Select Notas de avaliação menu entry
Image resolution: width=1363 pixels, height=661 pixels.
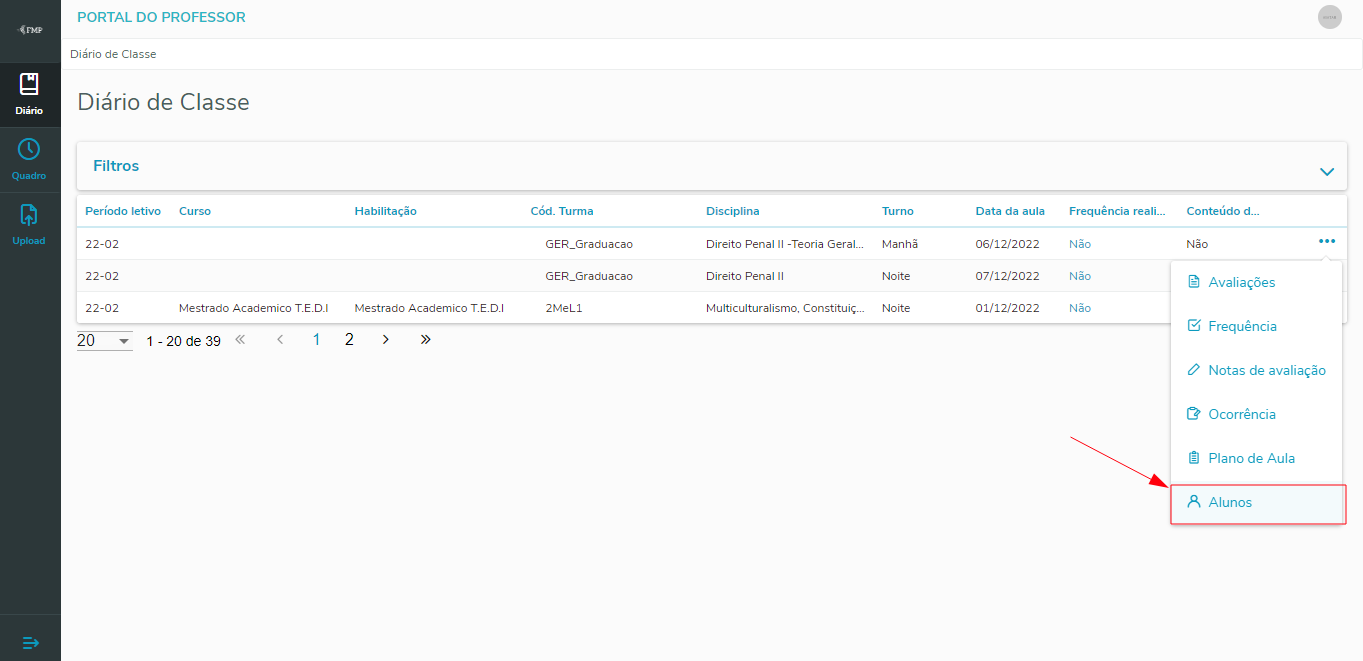pyautogui.click(x=1256, y=370)
